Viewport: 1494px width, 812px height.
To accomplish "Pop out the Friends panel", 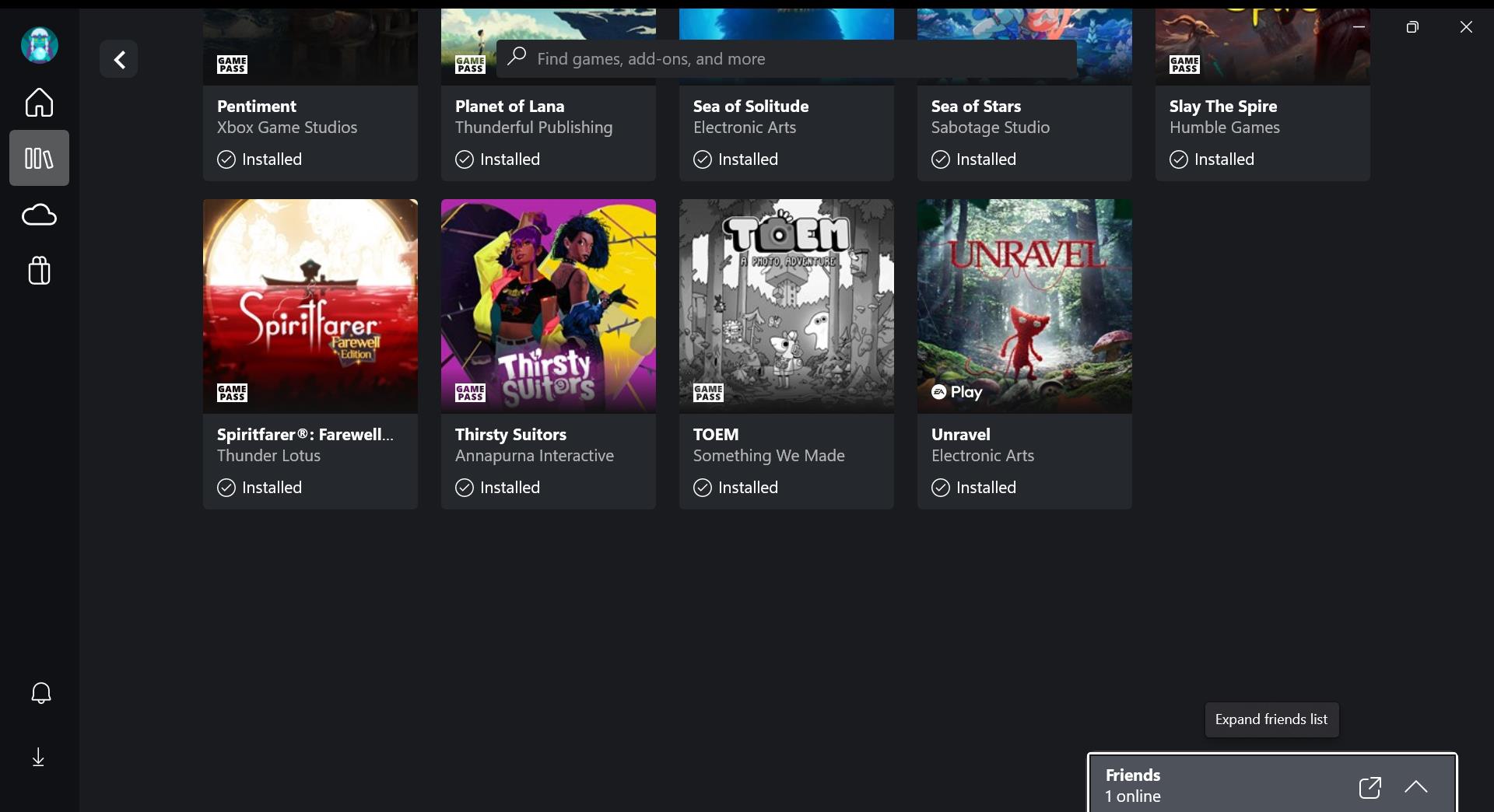I will click(x=1370, y=787).
